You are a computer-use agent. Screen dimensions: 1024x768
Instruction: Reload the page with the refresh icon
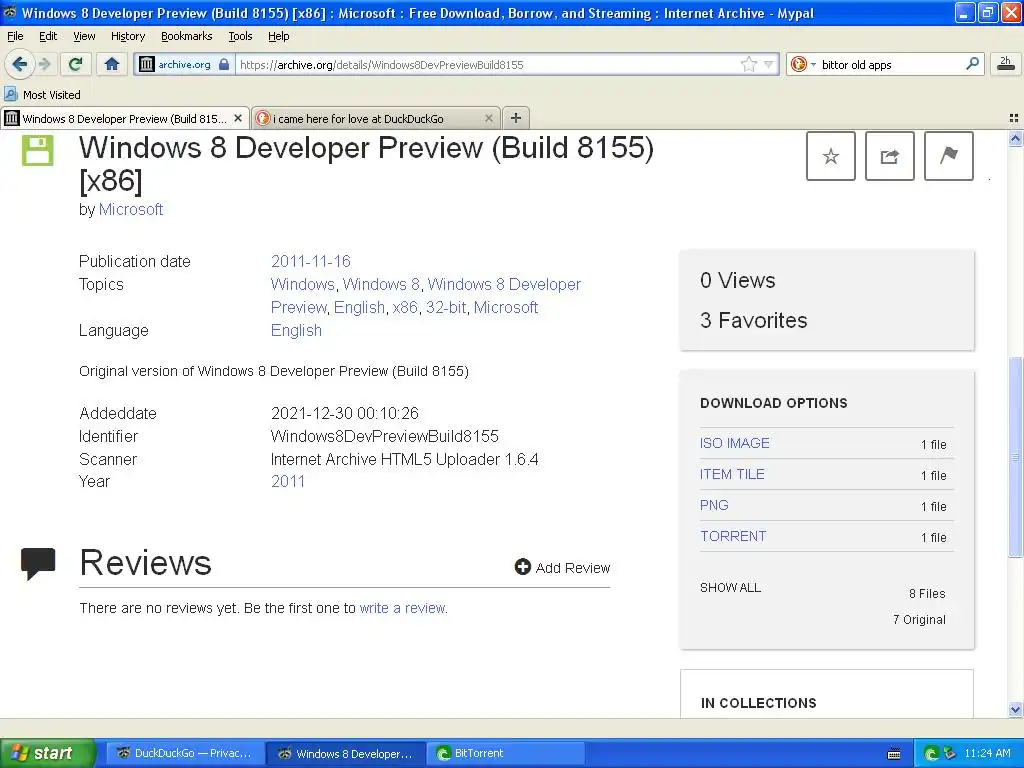(x=76, y=64)
